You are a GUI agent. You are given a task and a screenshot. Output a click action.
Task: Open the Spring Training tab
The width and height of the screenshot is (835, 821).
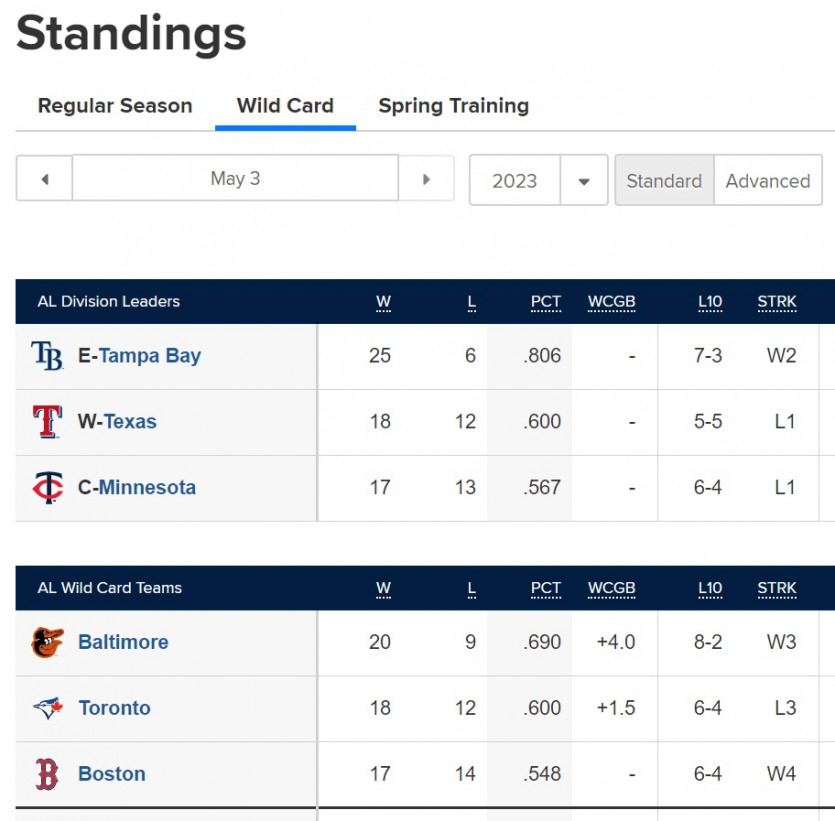coord(454,105)
